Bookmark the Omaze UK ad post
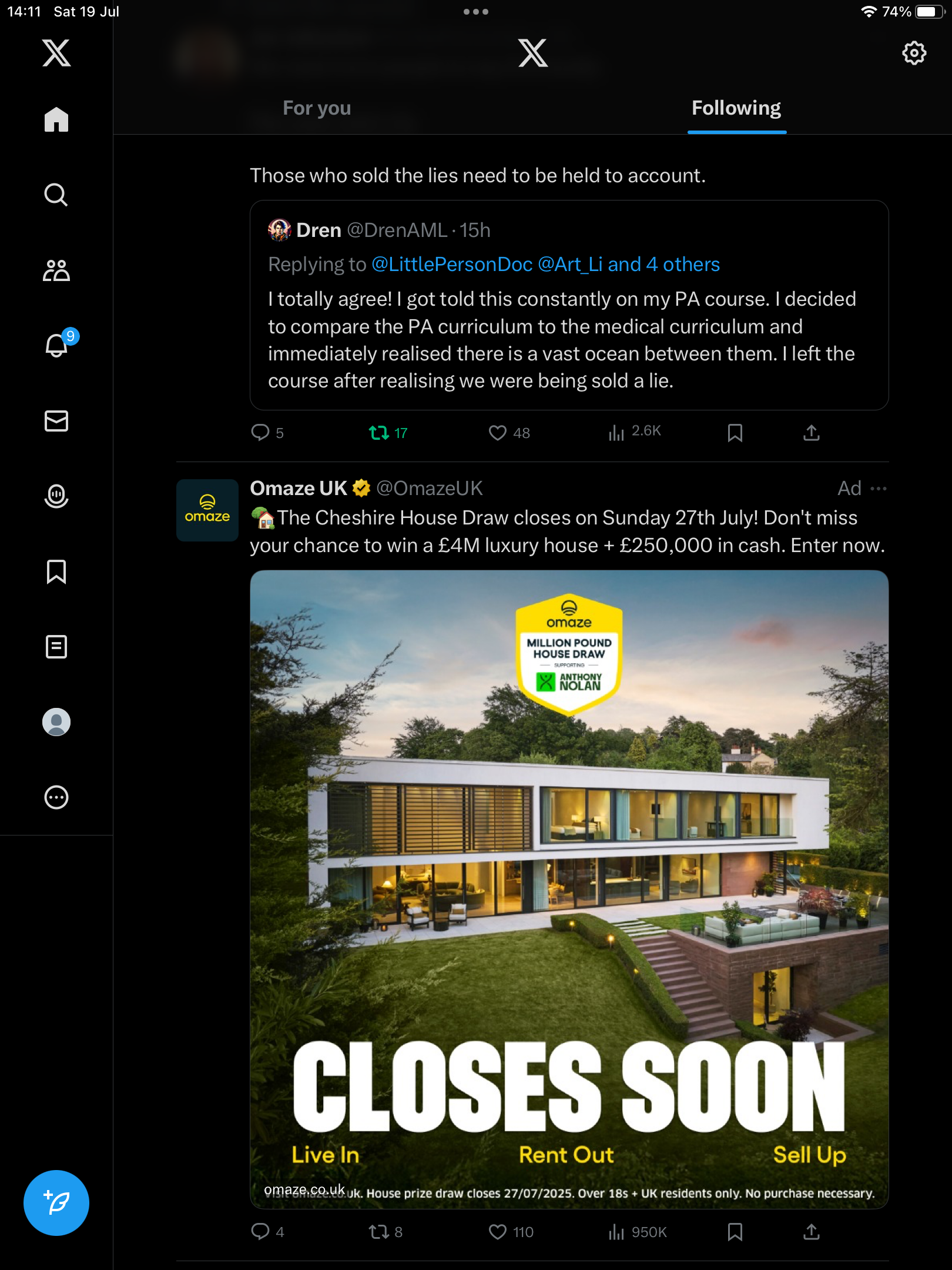This screenshot has width=952, height=1270. 735,1232
